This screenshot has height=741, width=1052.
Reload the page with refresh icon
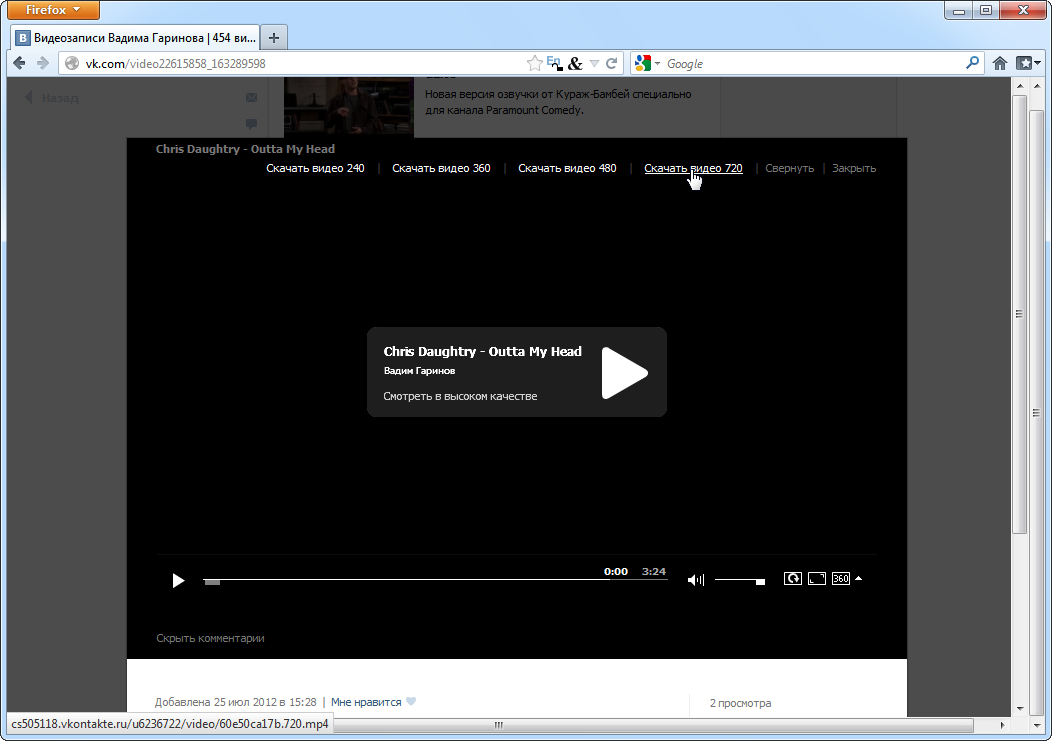[611, 64]
